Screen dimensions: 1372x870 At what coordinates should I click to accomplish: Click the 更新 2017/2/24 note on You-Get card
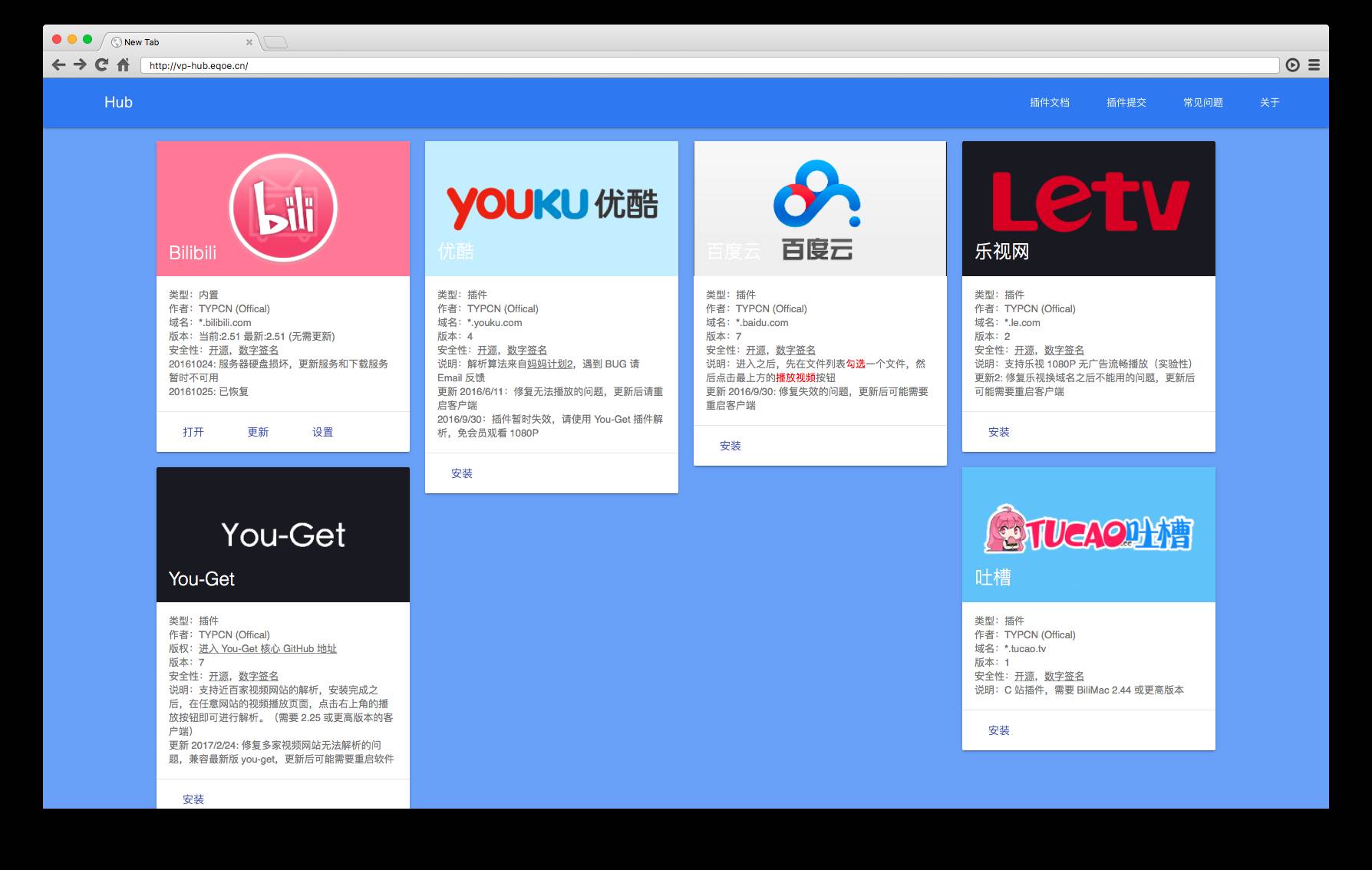pos(282,753)
